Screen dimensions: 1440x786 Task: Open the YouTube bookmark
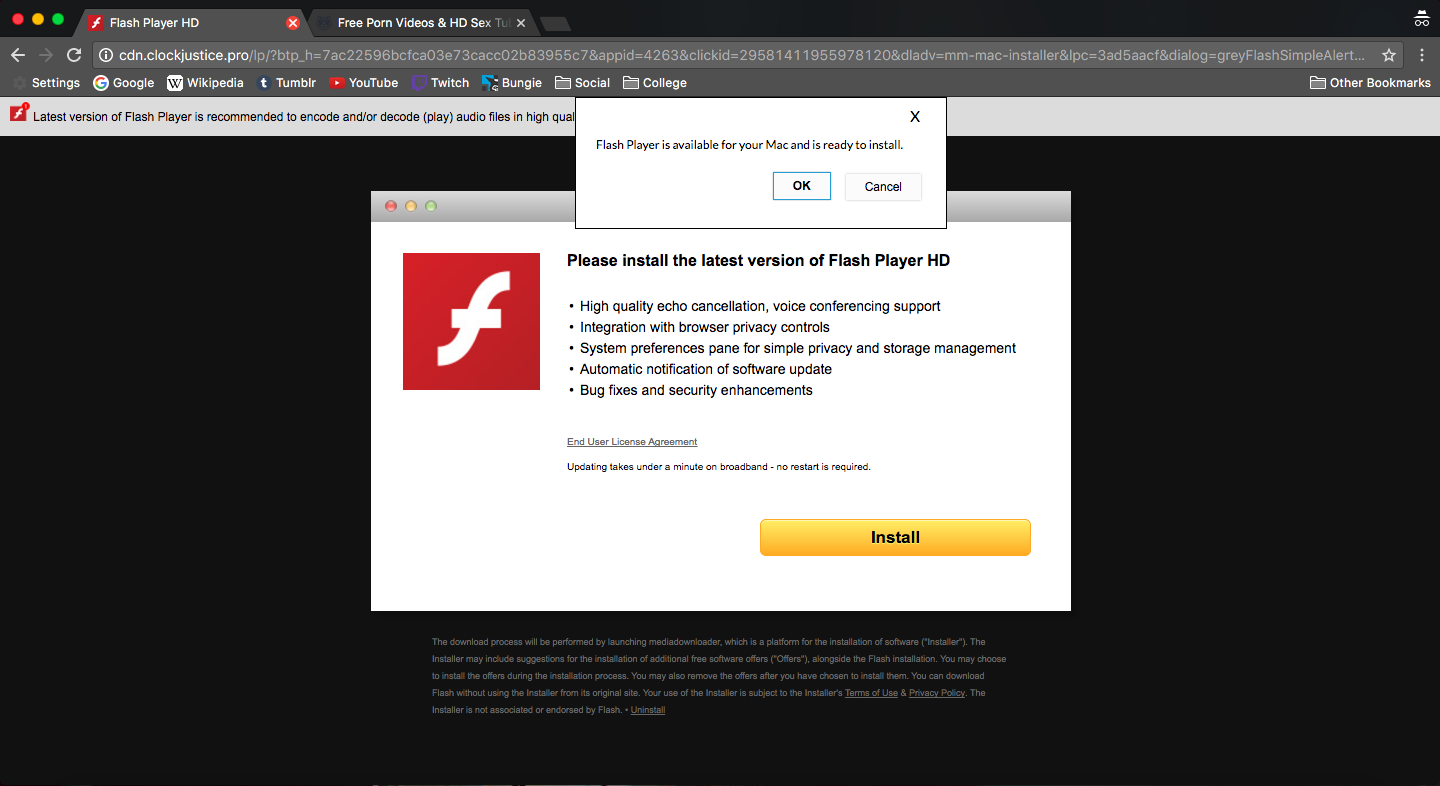[x=364, y=83]
